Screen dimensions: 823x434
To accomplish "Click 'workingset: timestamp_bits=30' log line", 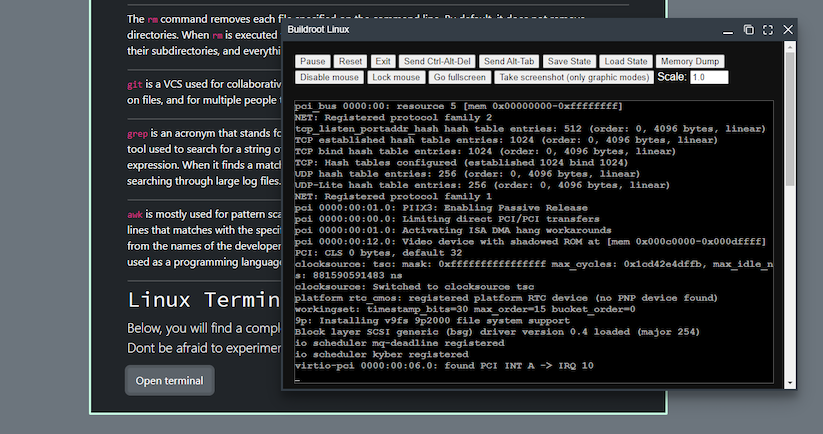I will pos(465,309).
